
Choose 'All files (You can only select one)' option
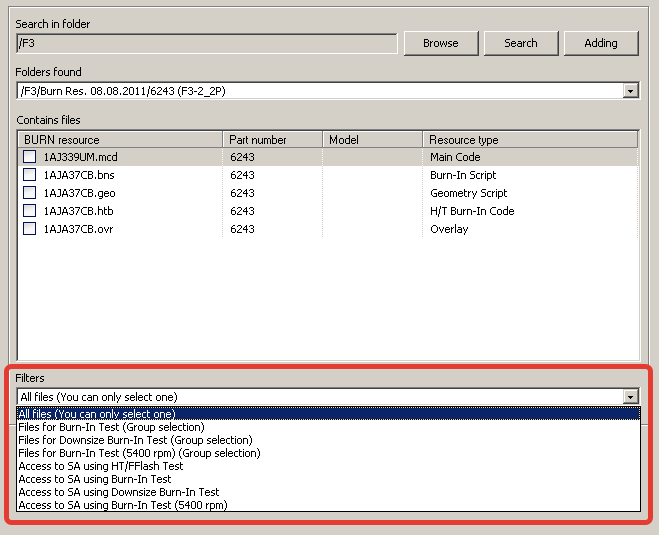click(97, 414)
